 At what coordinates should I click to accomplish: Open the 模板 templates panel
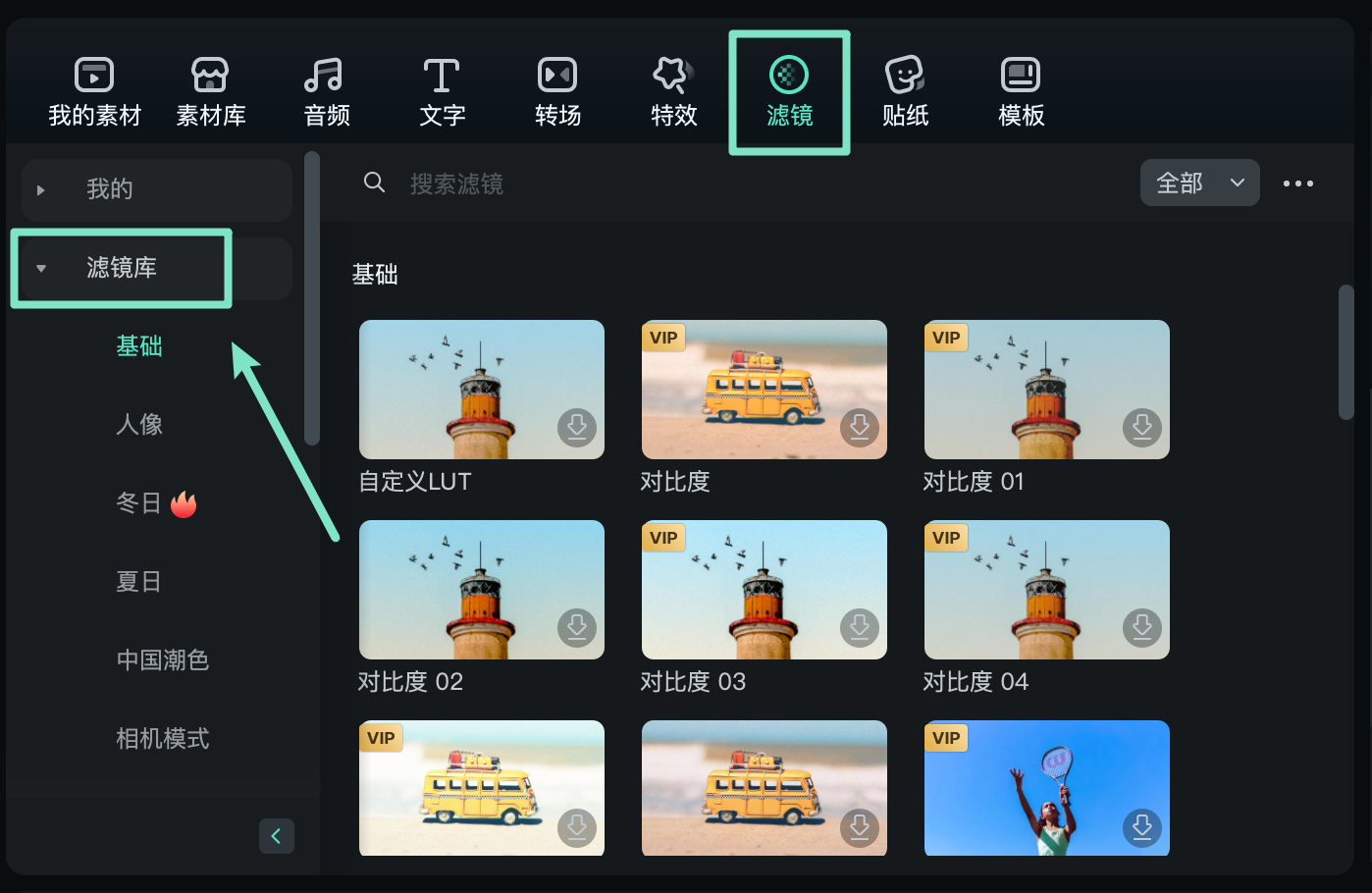(1020, 90)
